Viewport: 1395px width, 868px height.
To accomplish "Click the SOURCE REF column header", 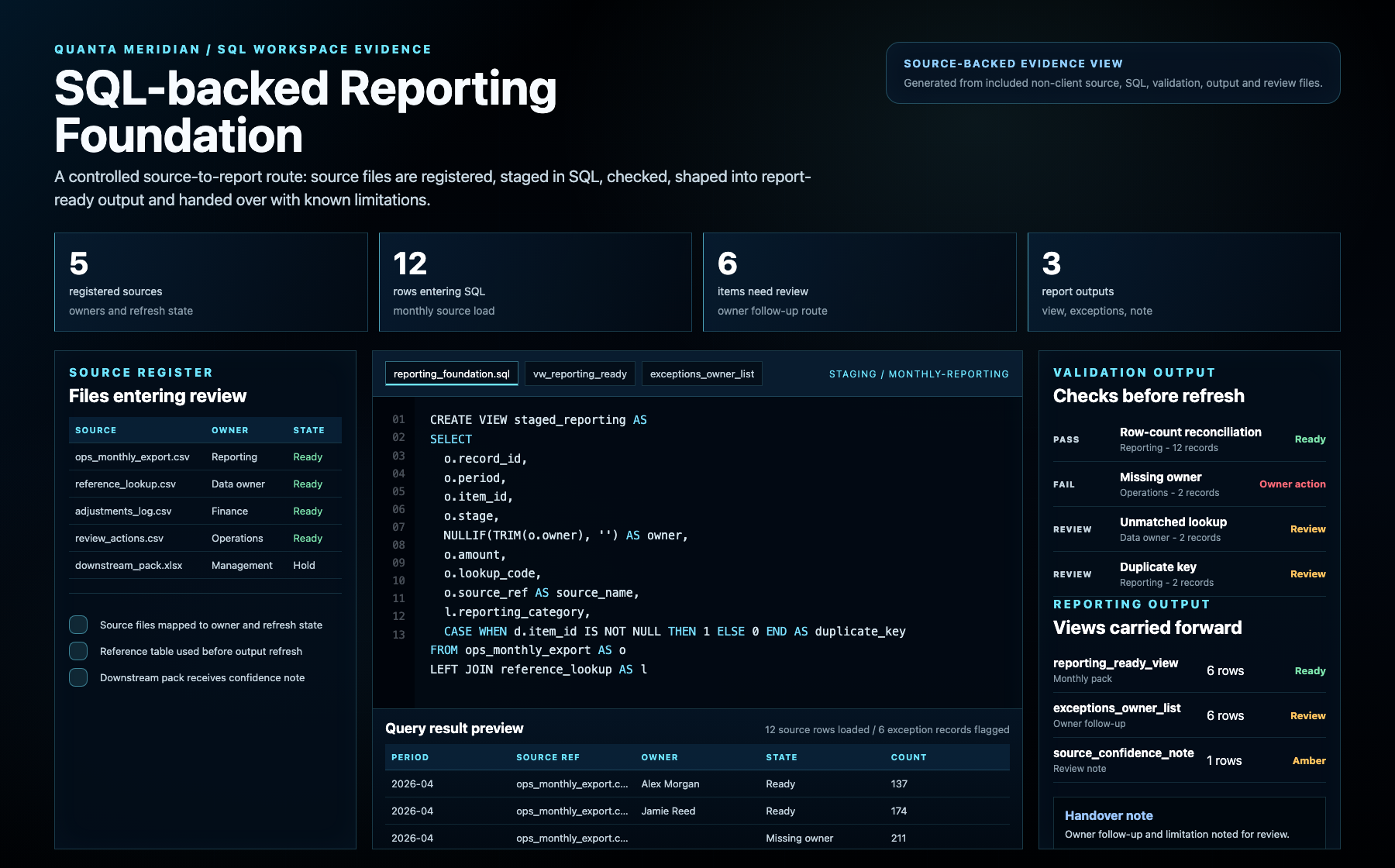I will (548, 757).
